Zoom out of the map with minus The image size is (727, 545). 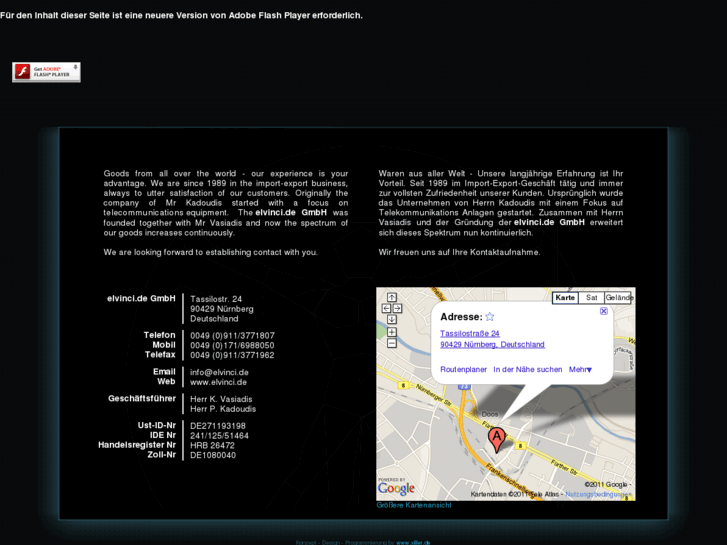coord(392,343)
